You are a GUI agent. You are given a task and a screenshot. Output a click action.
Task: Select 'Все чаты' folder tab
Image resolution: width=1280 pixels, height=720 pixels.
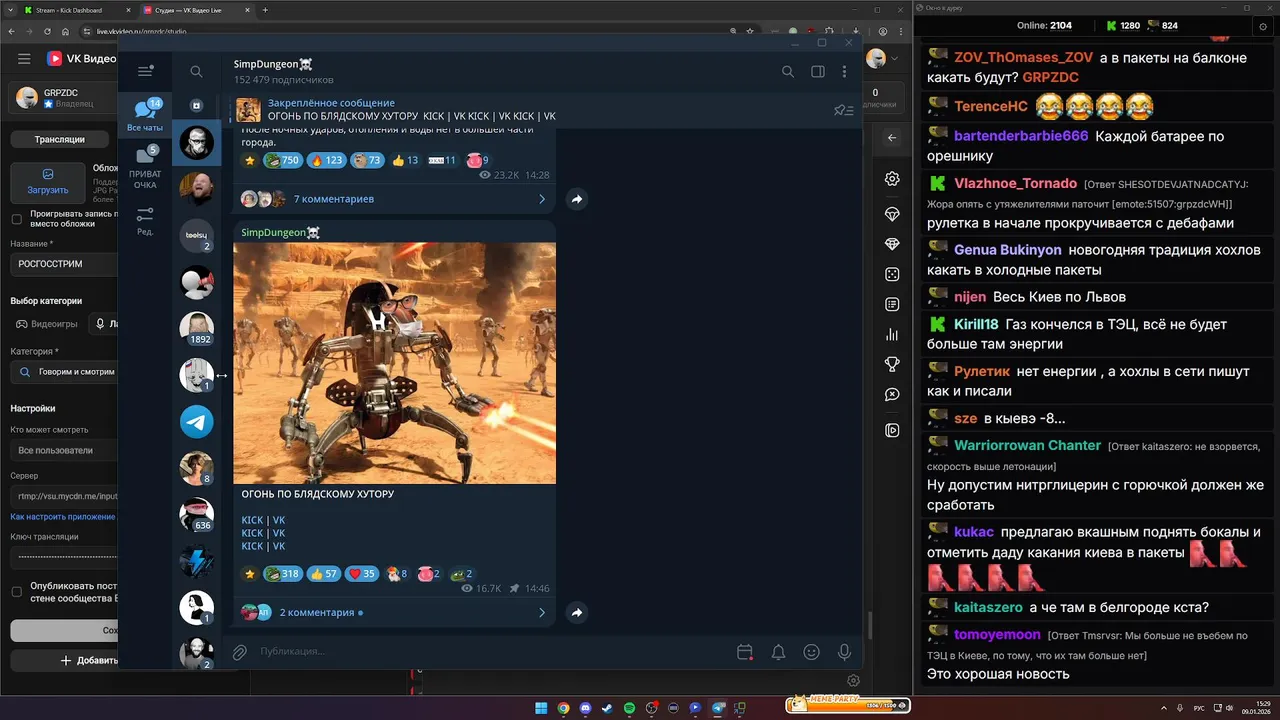coord(145,116)
